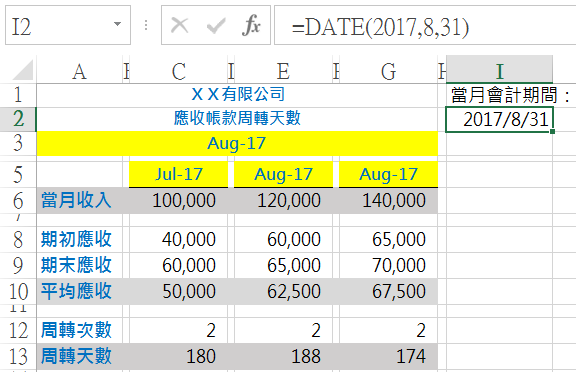Click the fill handle of cell I2
The image size is (576, 372).
(552, 131)
